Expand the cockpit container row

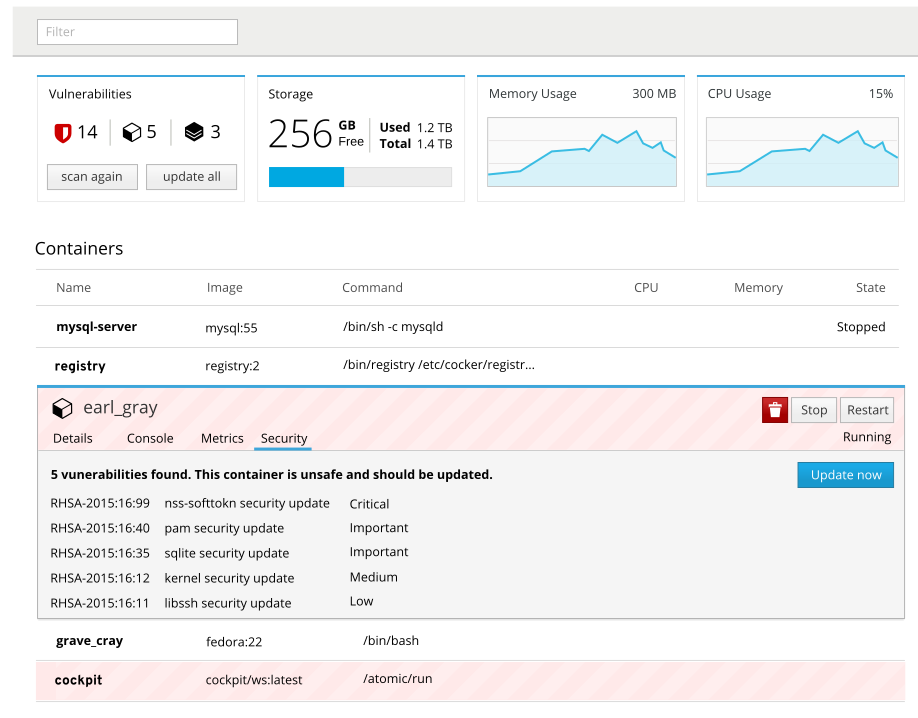tap(79, 680)
